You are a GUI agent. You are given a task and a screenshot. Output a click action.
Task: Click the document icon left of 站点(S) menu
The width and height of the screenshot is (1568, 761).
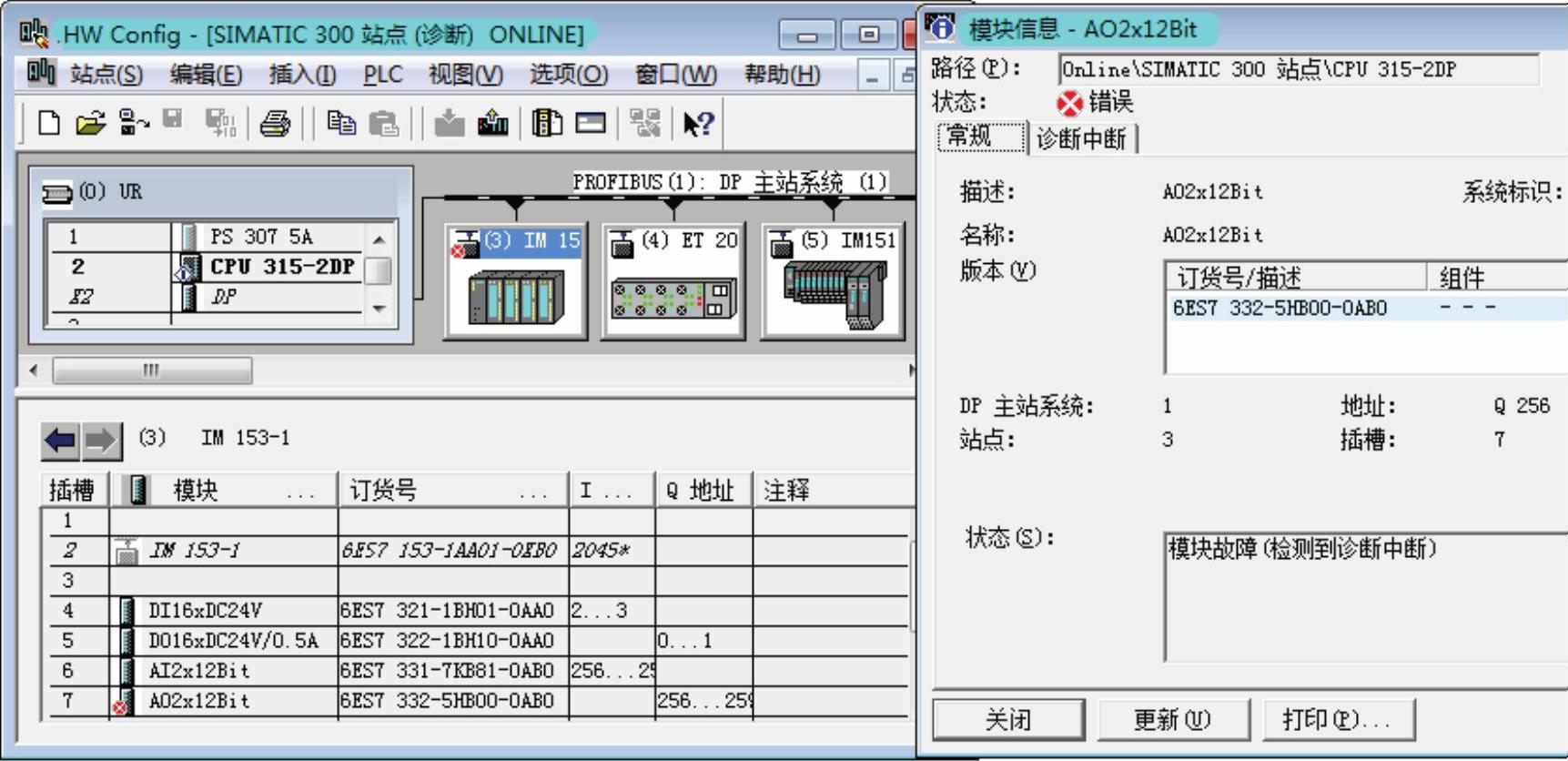(x=41, y=73)
